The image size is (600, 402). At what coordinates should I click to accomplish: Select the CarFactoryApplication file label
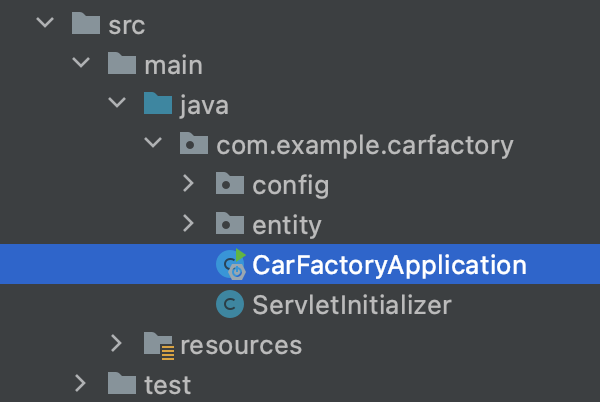[390, 265]
